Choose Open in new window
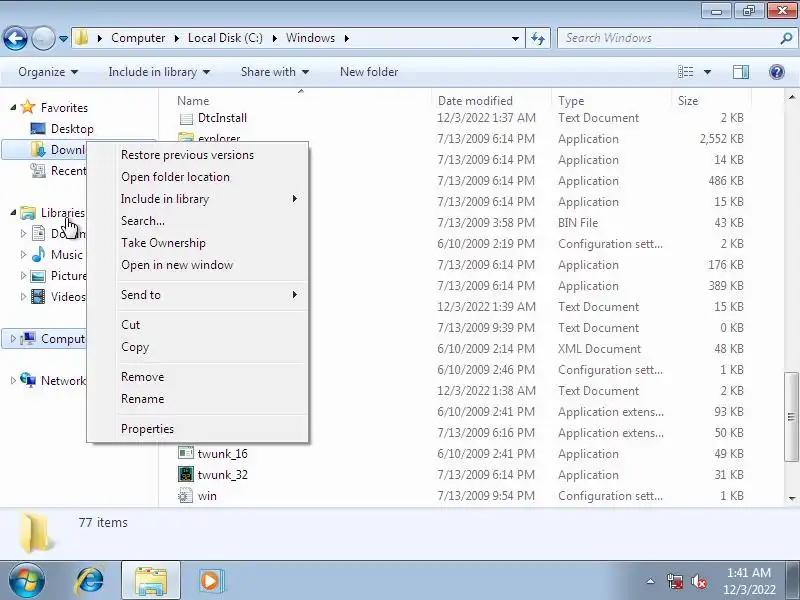The height and width of the screenshot is (600, 800). coord(177,265)
